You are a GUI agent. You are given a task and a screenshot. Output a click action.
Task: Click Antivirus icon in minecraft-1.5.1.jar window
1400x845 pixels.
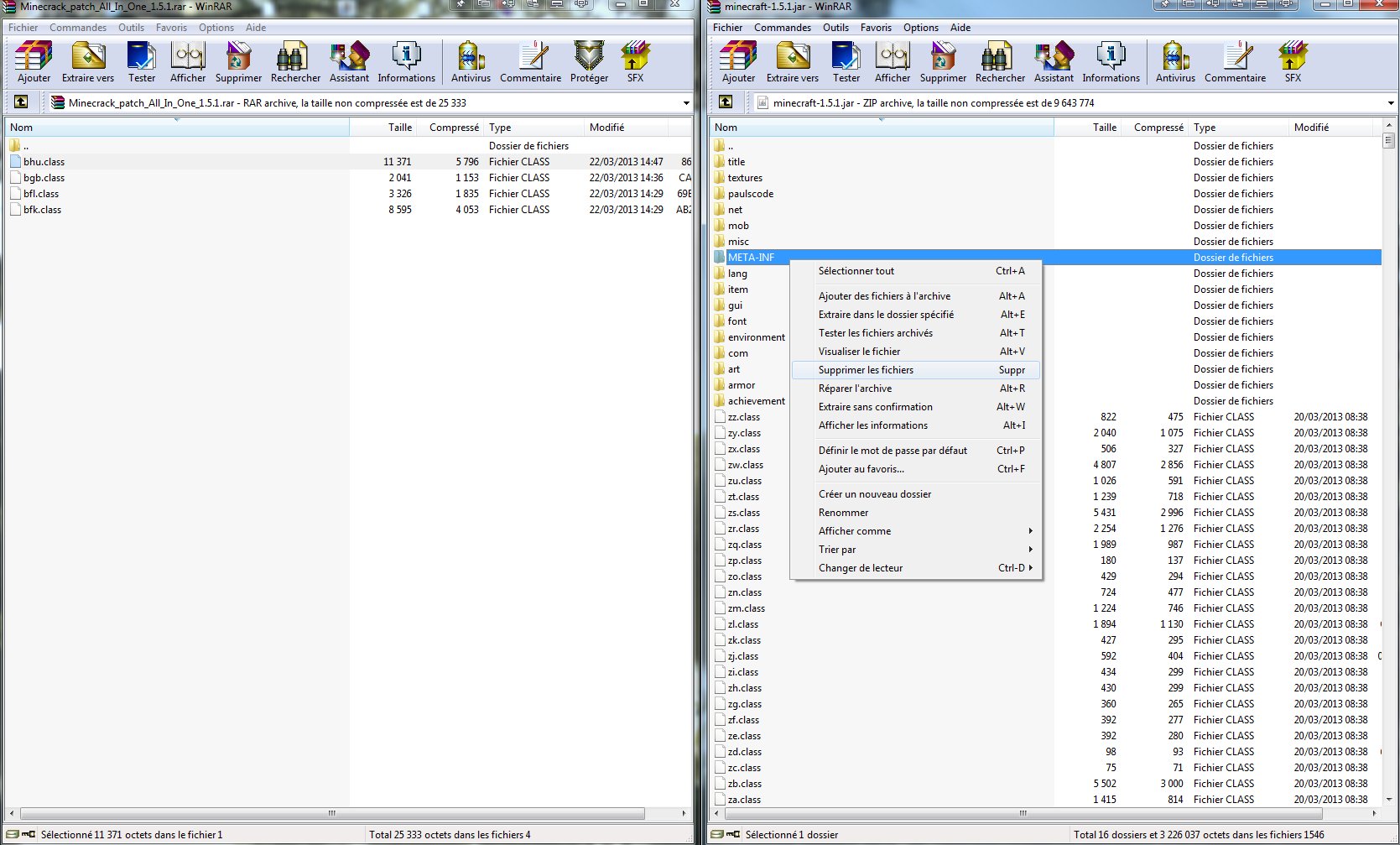[1174, 62]
